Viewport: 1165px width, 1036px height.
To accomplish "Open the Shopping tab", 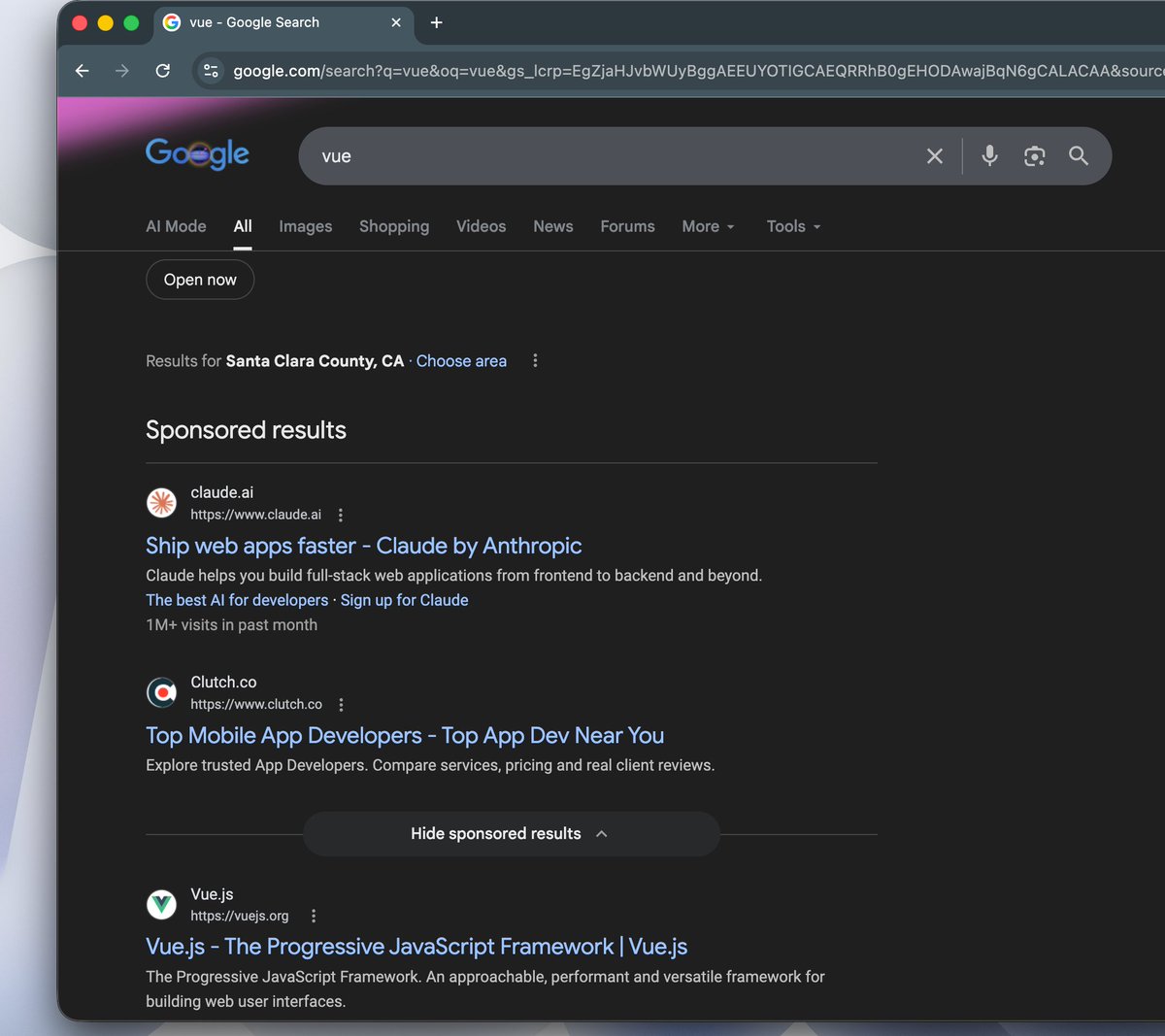I will (x=394, y=226).
